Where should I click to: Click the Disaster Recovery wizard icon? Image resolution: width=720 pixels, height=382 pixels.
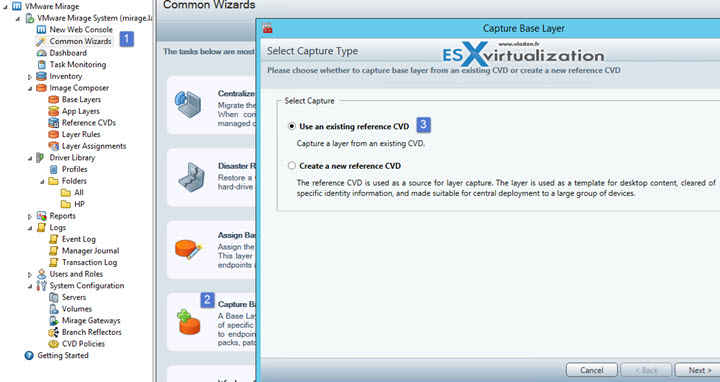tap(191, 177)
